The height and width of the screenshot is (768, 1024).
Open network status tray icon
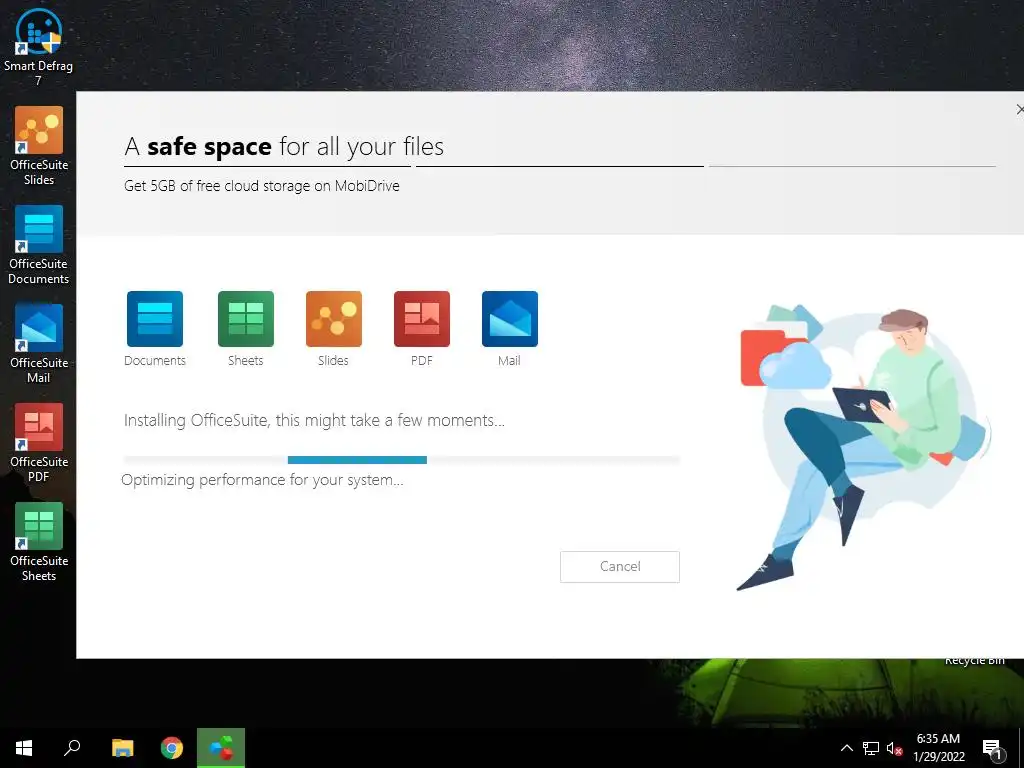(871, 748)
